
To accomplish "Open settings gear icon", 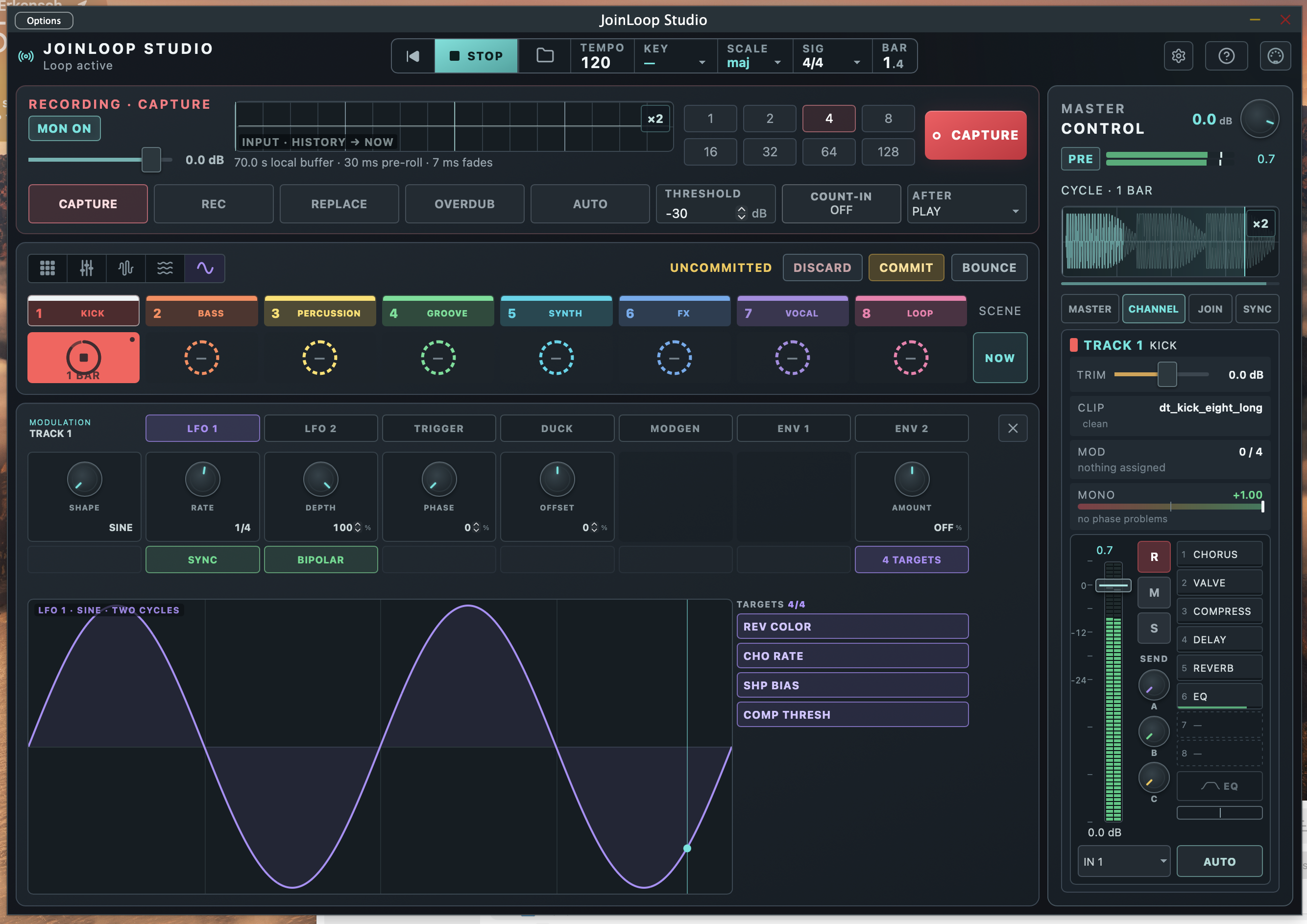I will (1178, 56).
